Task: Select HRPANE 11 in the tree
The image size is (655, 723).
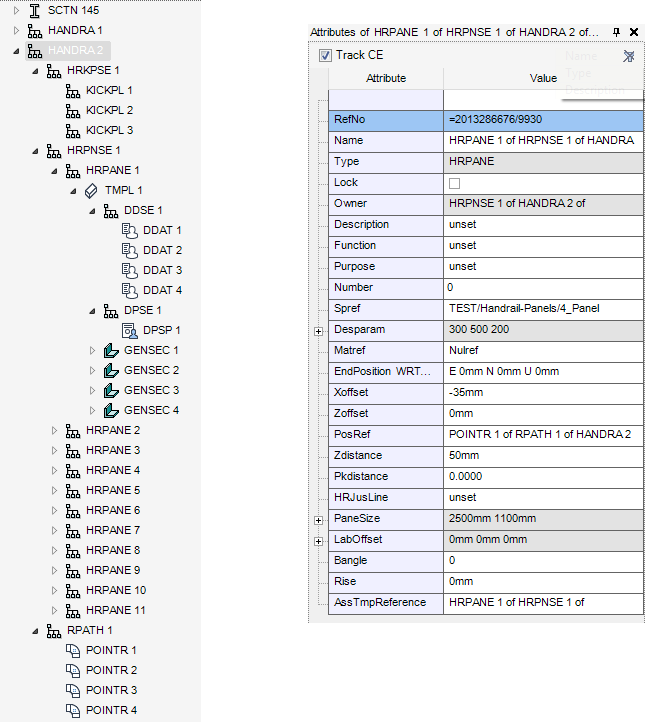Action: pos(116,610)
